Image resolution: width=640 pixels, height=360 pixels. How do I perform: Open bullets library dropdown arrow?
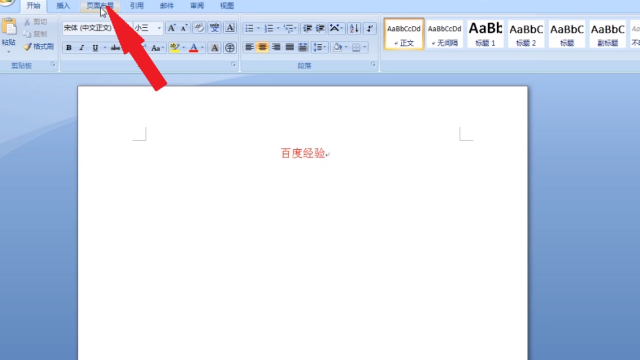[258, 28]
